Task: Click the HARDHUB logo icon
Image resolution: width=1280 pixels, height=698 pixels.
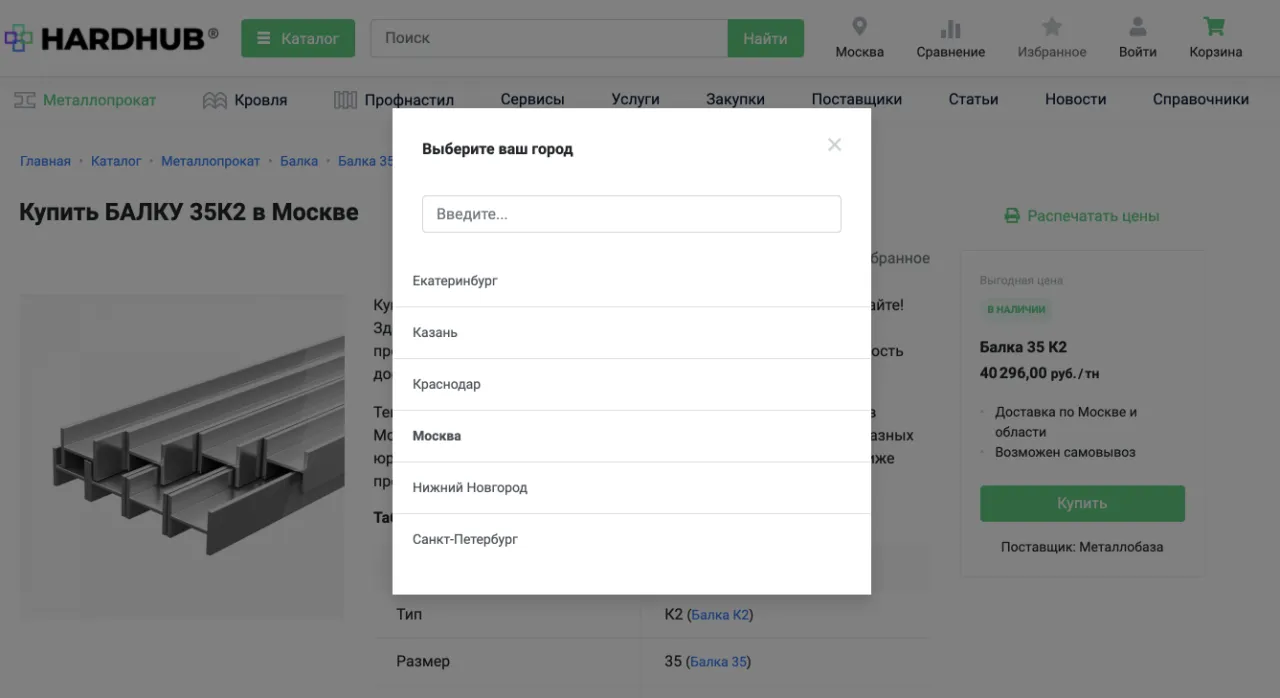Action: pos(18,38)
